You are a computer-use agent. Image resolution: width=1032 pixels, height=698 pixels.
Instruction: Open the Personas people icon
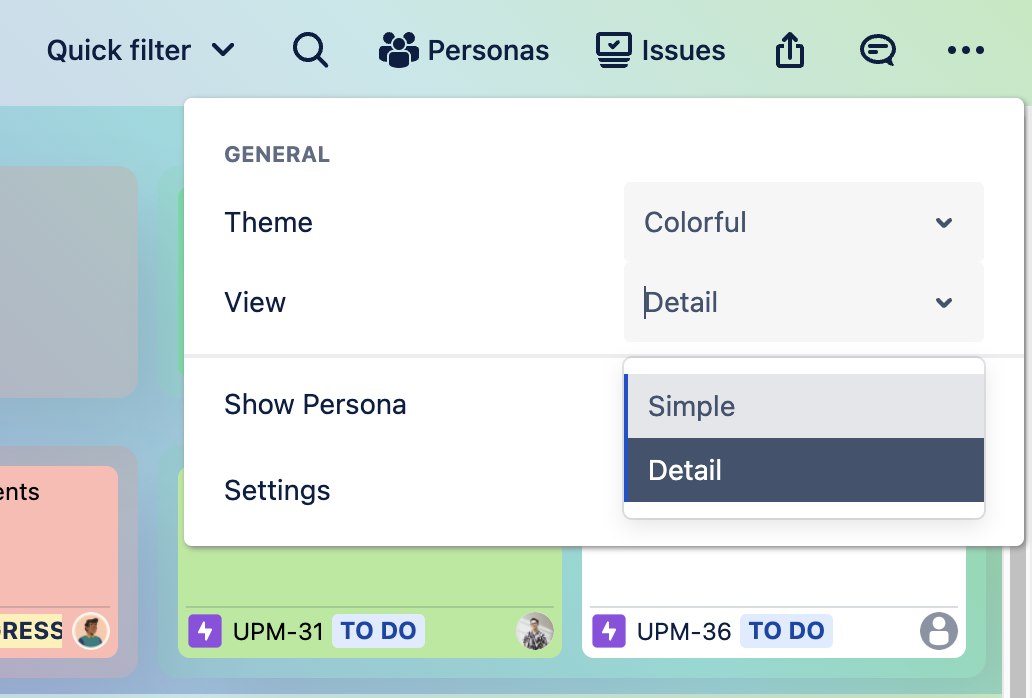click(399, 50)
